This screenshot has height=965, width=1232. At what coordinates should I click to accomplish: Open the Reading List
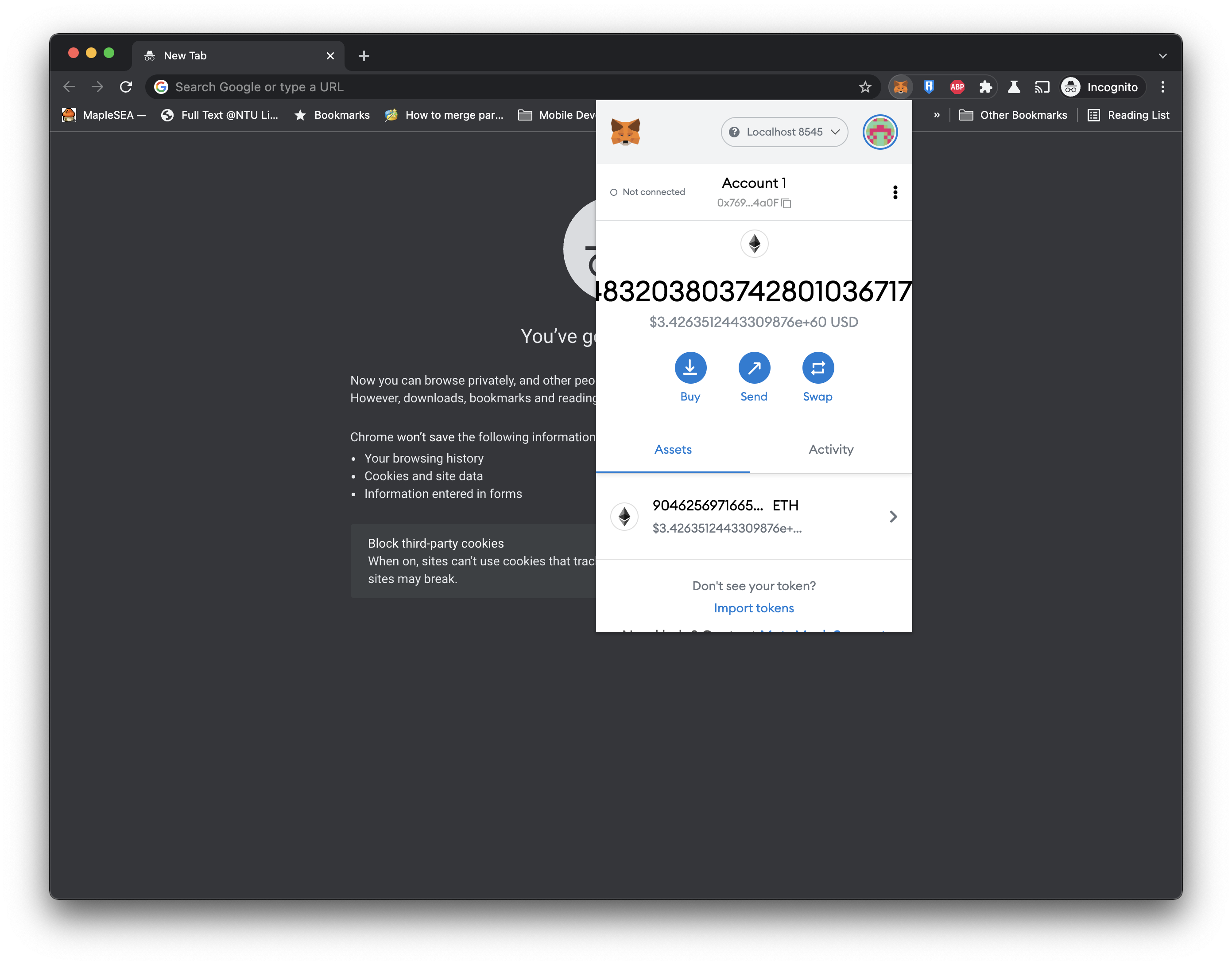point(1129,115)
